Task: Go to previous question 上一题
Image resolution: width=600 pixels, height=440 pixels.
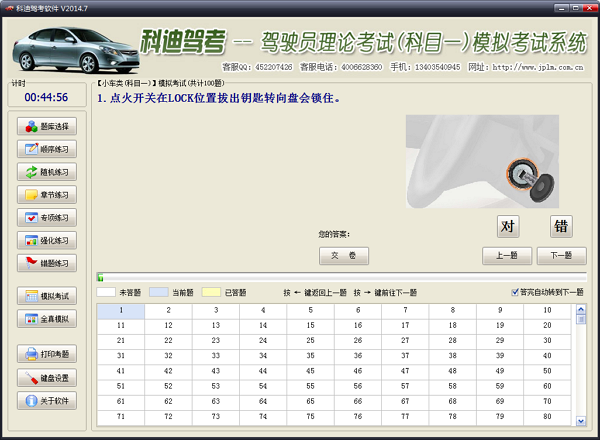Action: point(507,256)
